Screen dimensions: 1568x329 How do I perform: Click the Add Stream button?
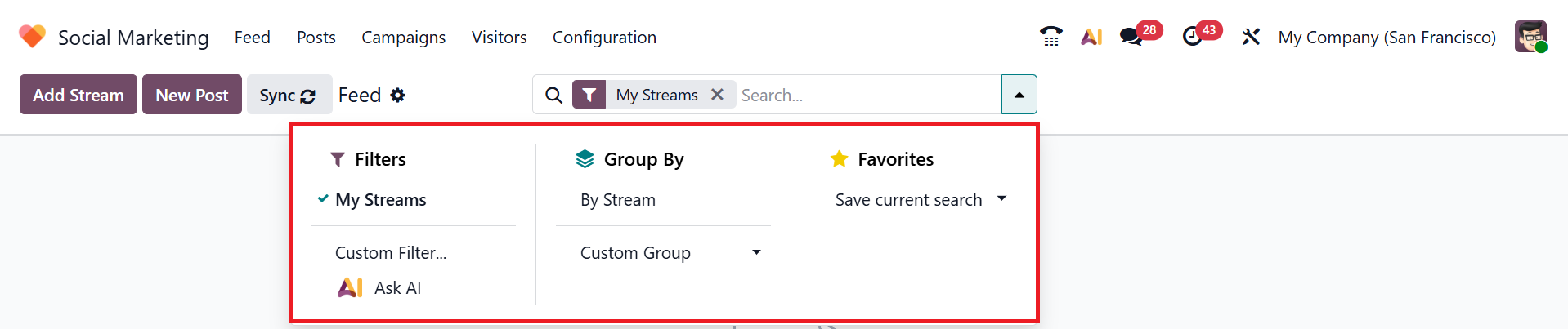tap(78, 95)
